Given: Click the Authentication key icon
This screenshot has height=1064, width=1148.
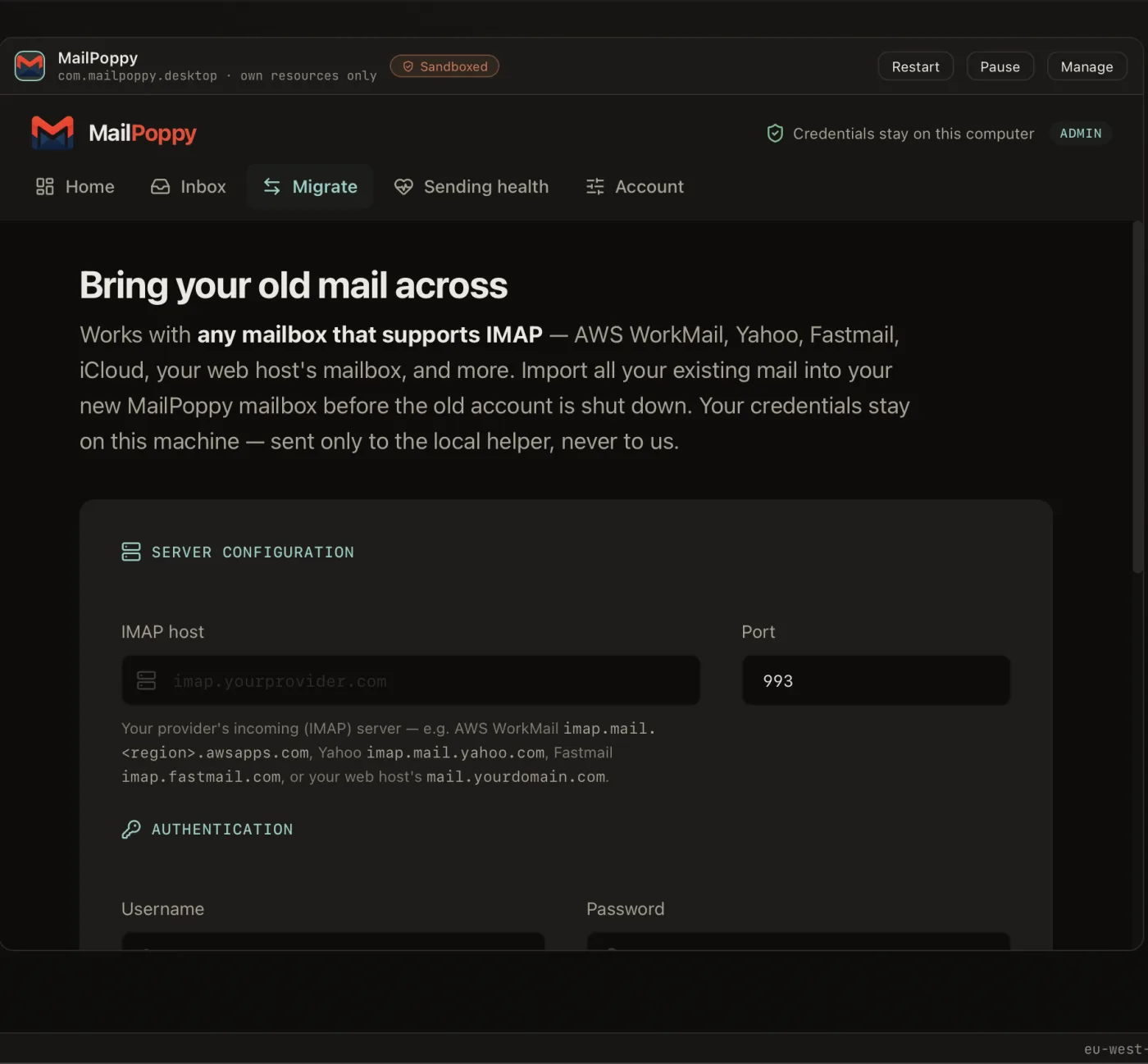Looking at the screenshot, I should pyautogui.click(x=131, y=830).
